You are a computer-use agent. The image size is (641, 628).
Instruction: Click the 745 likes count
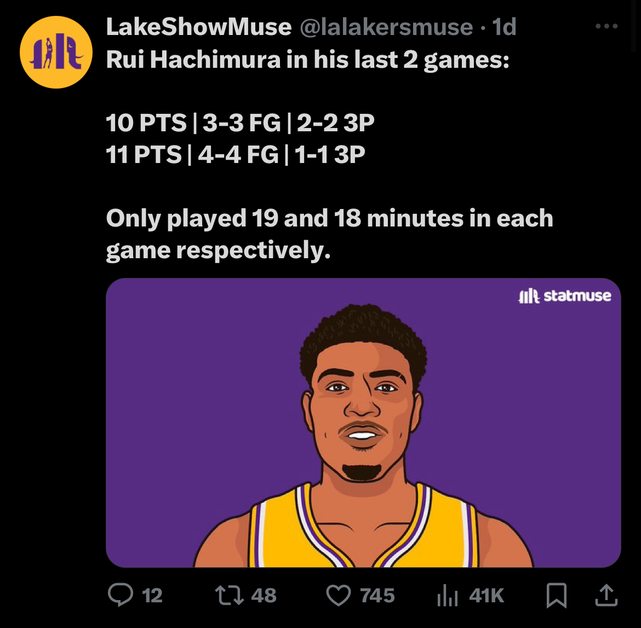click(x=376, y=595)
